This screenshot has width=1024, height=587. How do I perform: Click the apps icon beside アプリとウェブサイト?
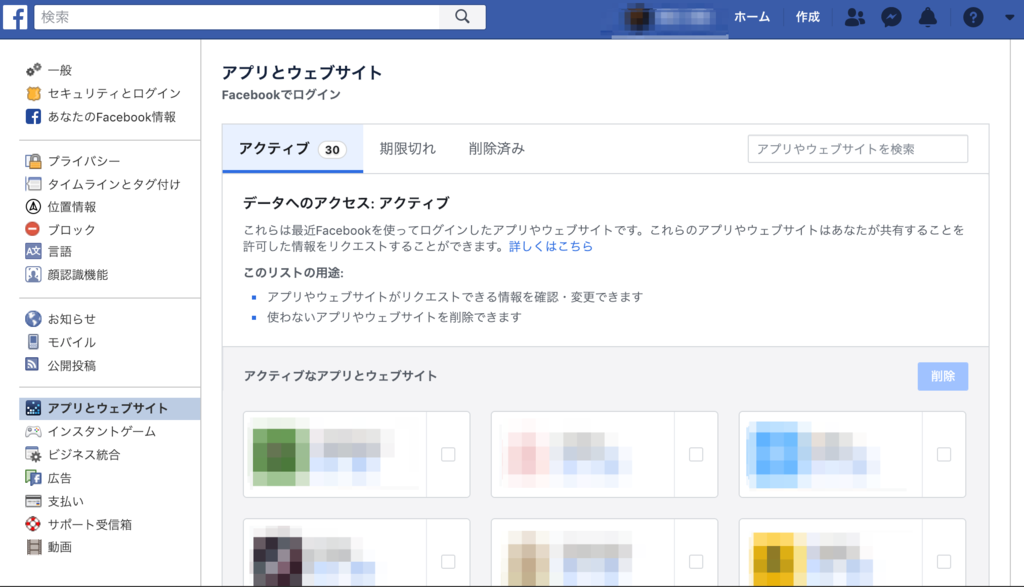pyautogui.click(x=33, y=408)
